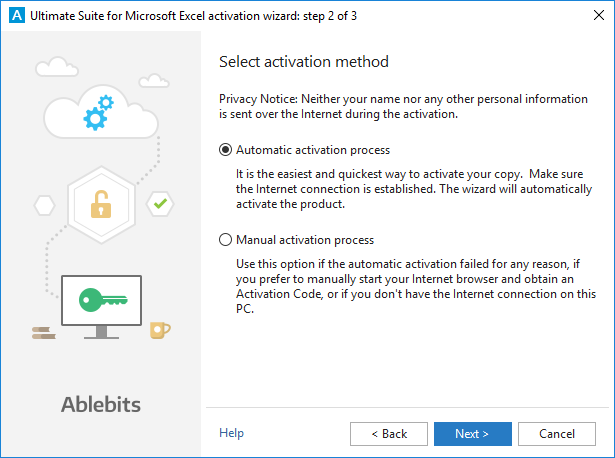Screen dimensions: 615x458
Task: Select the Automatic activation process radio button
Action: tap(226, 150)
